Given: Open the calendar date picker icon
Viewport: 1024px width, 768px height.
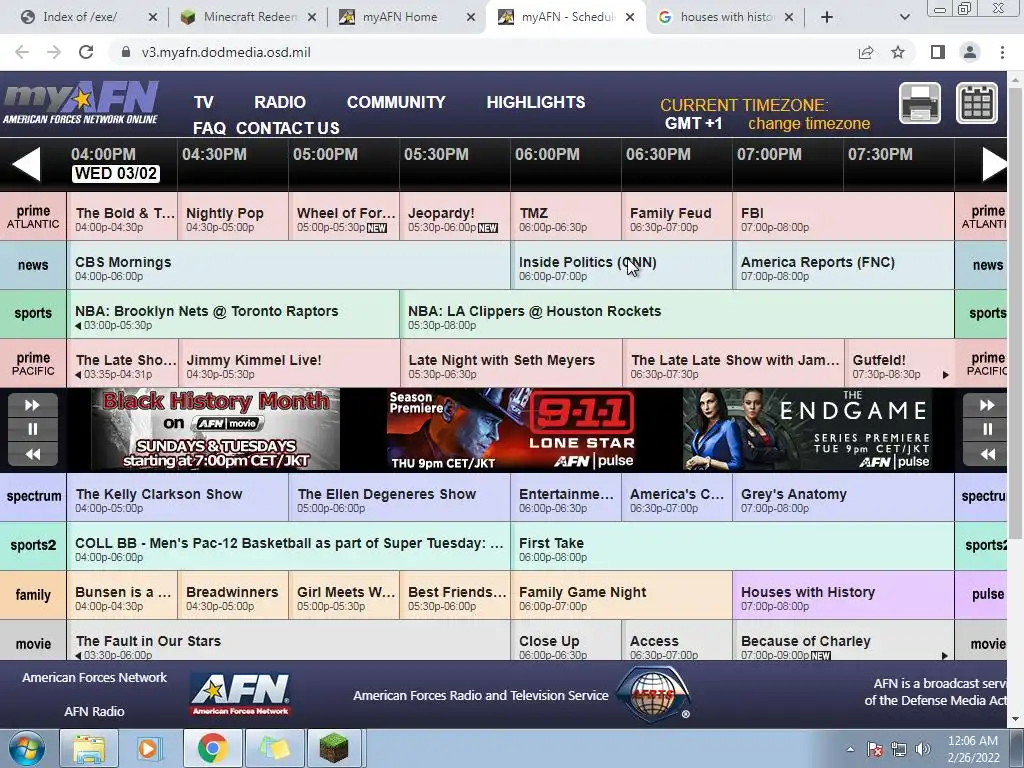Looking at the screenshot, I should pos(977,103).
